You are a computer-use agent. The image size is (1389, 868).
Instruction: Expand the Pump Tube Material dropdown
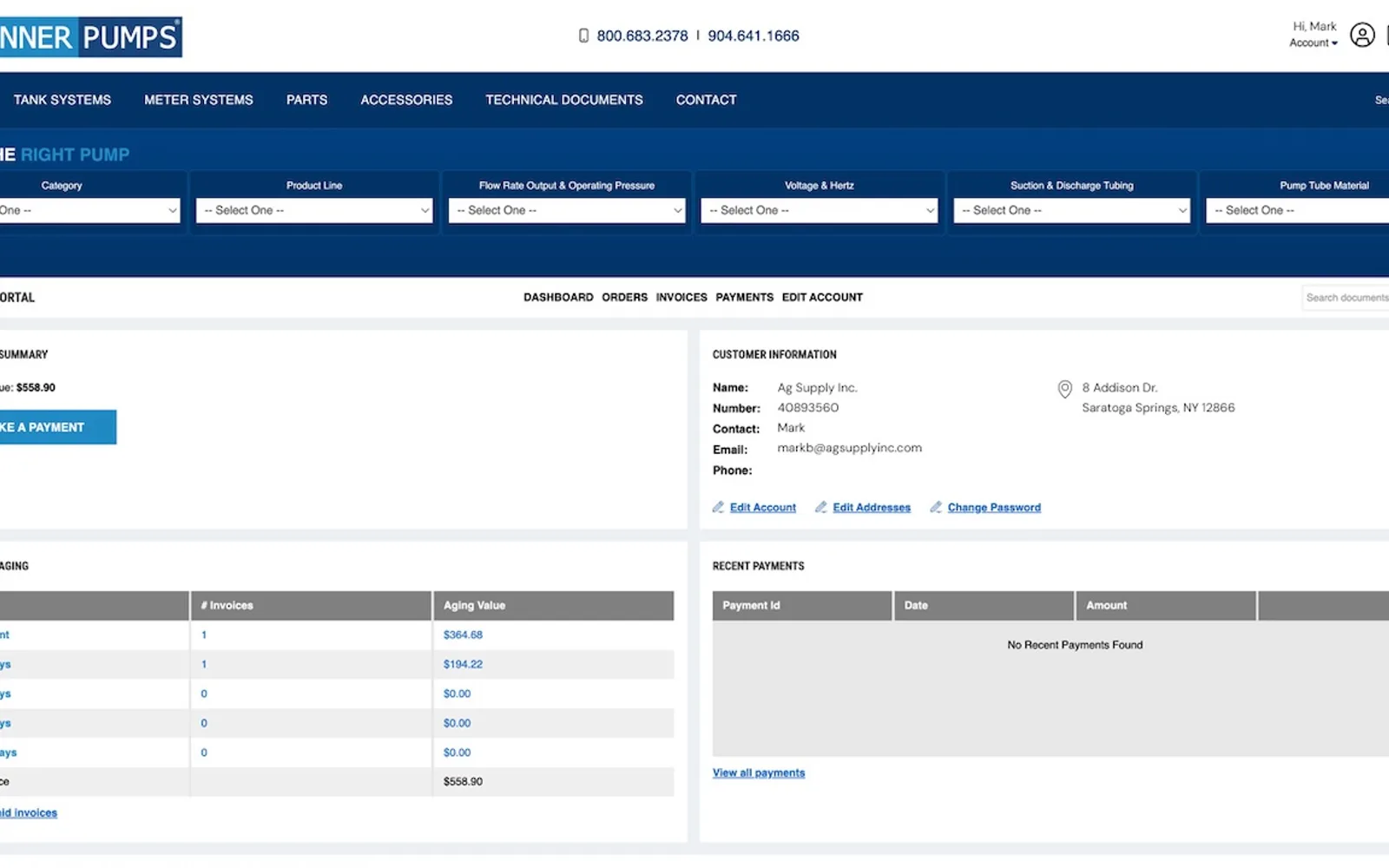click(1297, 210)
